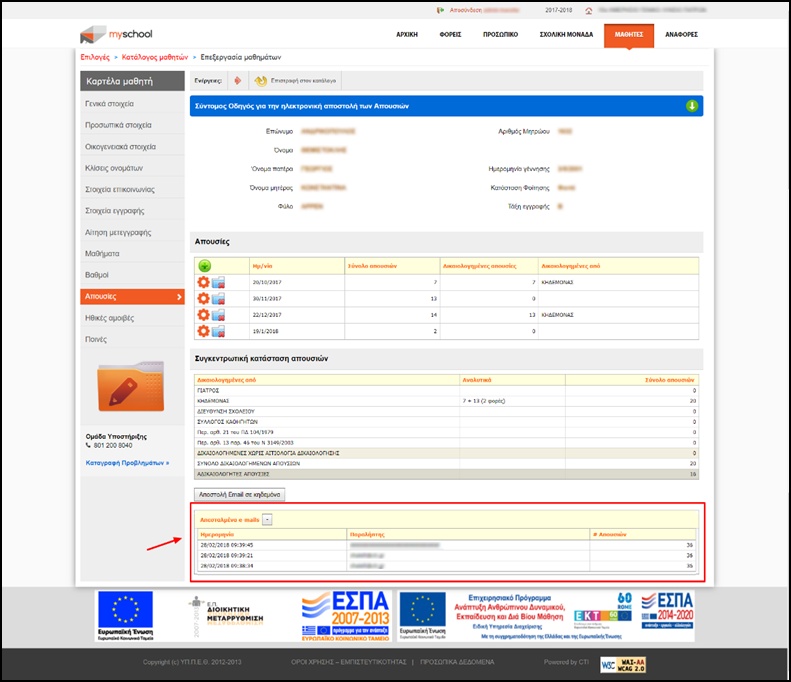Click Επιστροφή στον κατάλογο button
The height and width of the screenshot is (682, 791).
tap(301, 80)
